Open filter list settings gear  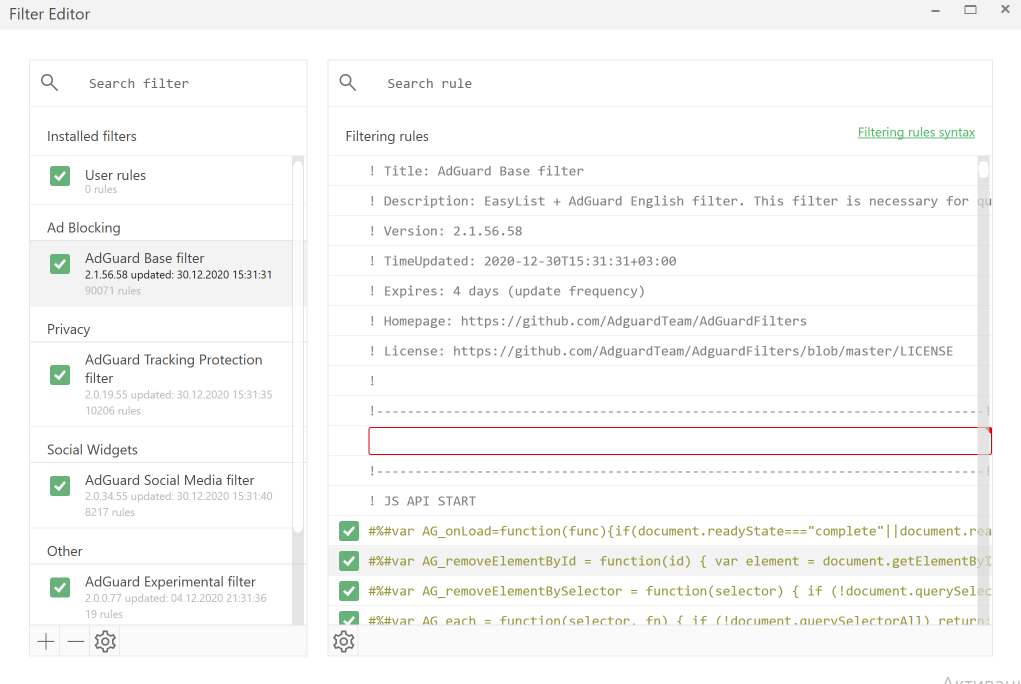click(x=105, y=642)
